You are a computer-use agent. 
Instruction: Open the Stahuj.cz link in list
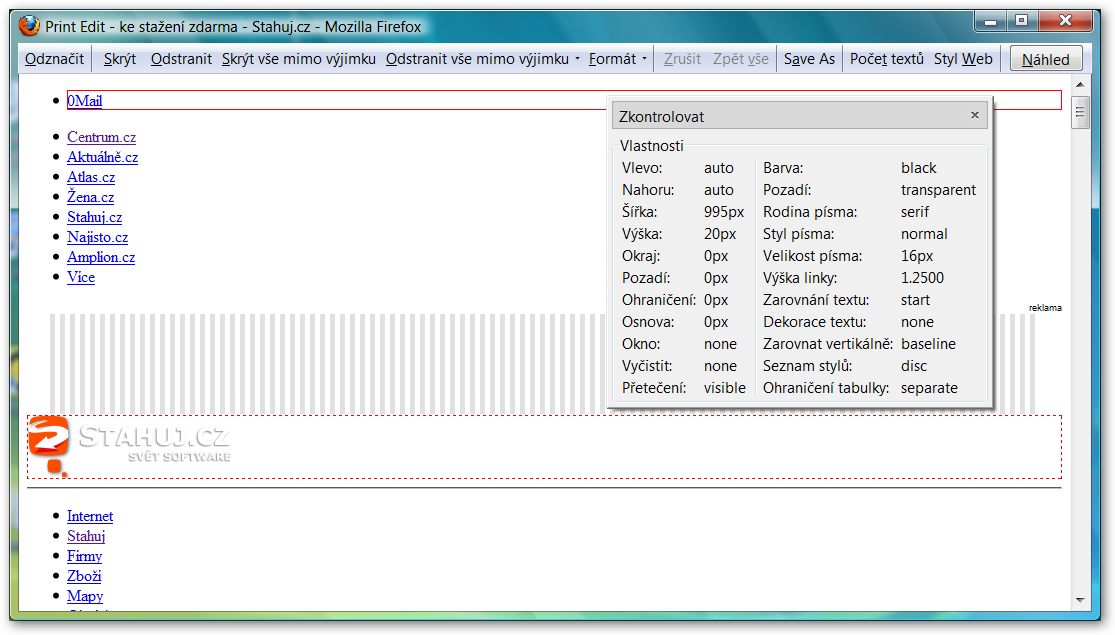[x=95, y=217]
